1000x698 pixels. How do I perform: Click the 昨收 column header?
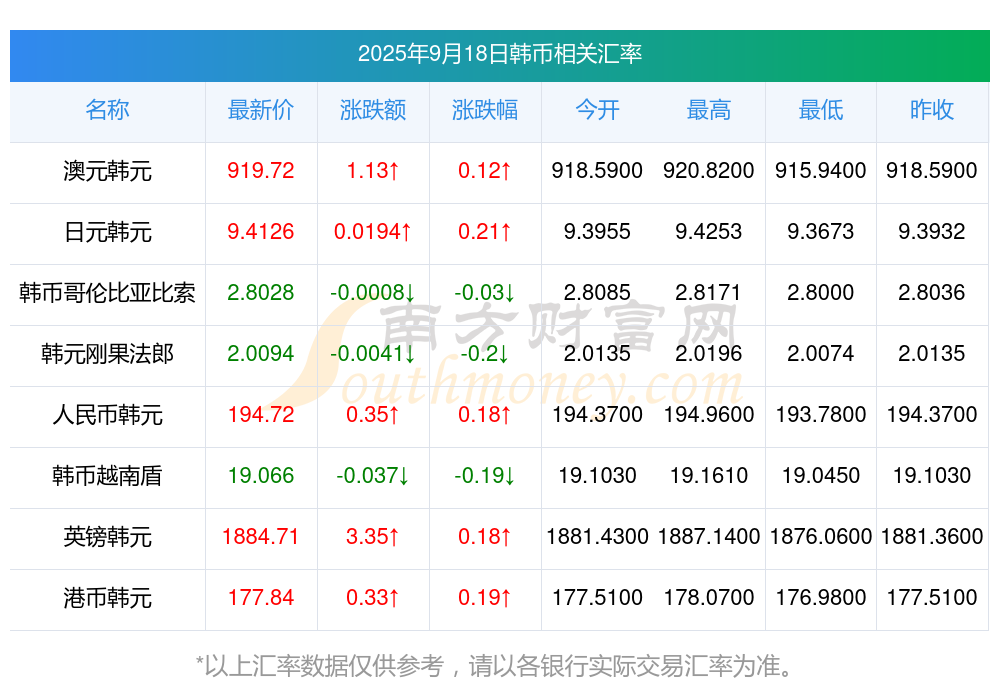[x=932, y=110]
